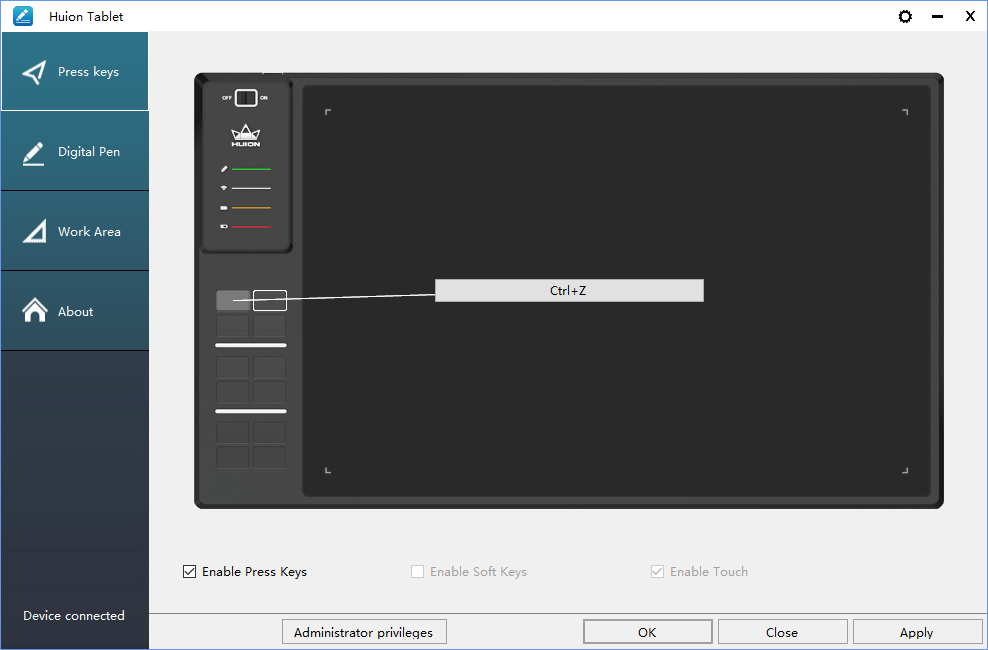Screen dimensions: 988x650
Task: Click the Device connected status text
Action: click(74, 615)
